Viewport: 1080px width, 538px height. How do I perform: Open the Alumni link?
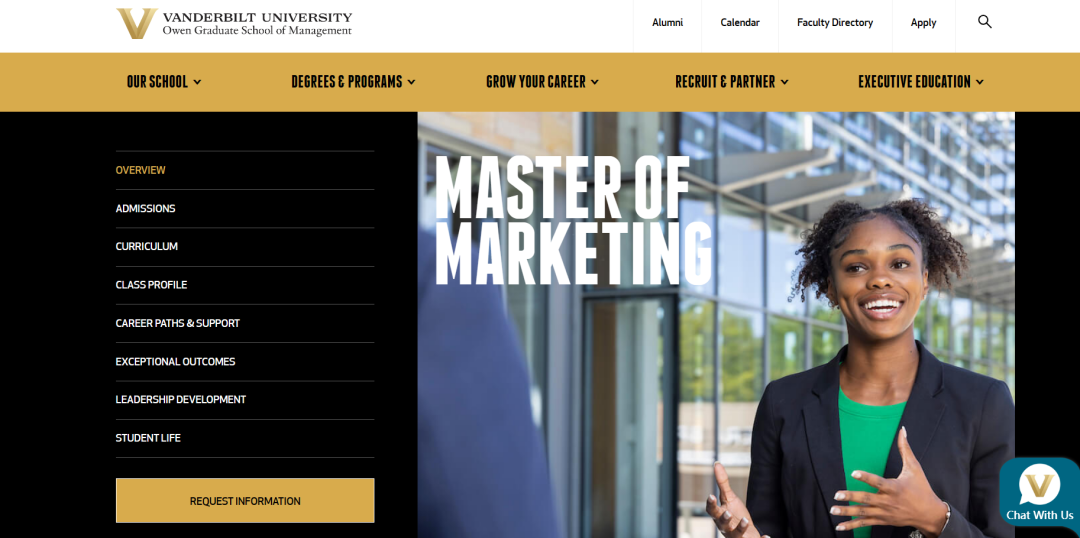point(667,23)
